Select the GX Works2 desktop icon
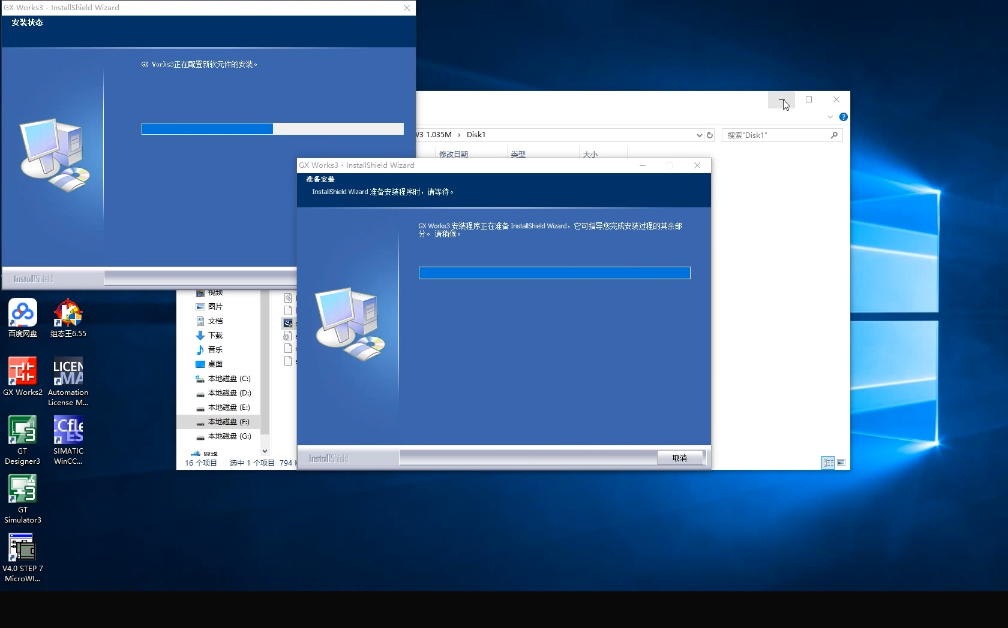The image size is (1008, 628). click(22, 377)
